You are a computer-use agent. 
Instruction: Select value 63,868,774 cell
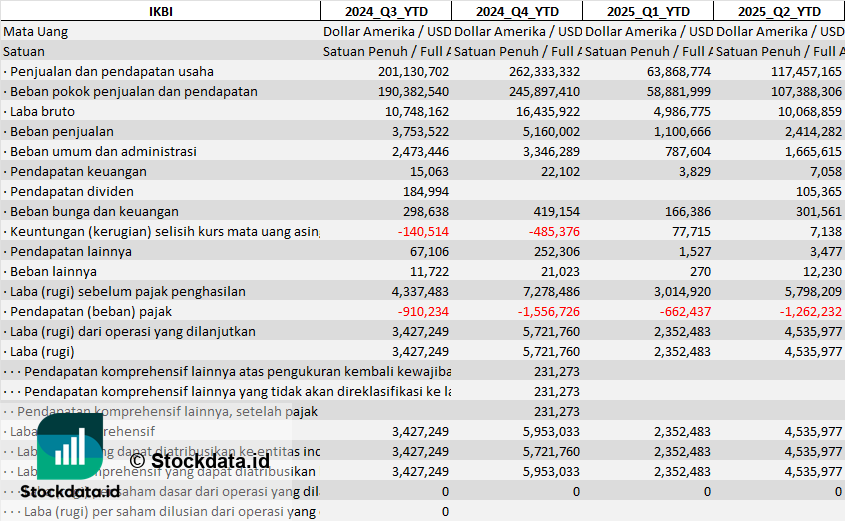coord(678,72)
